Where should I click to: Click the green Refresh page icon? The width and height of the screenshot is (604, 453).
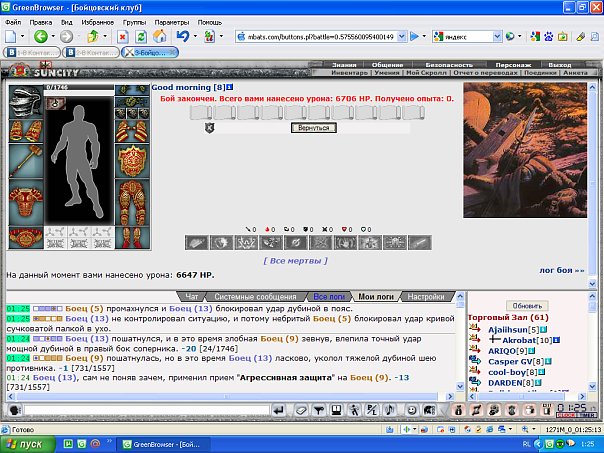coord(141,37)
